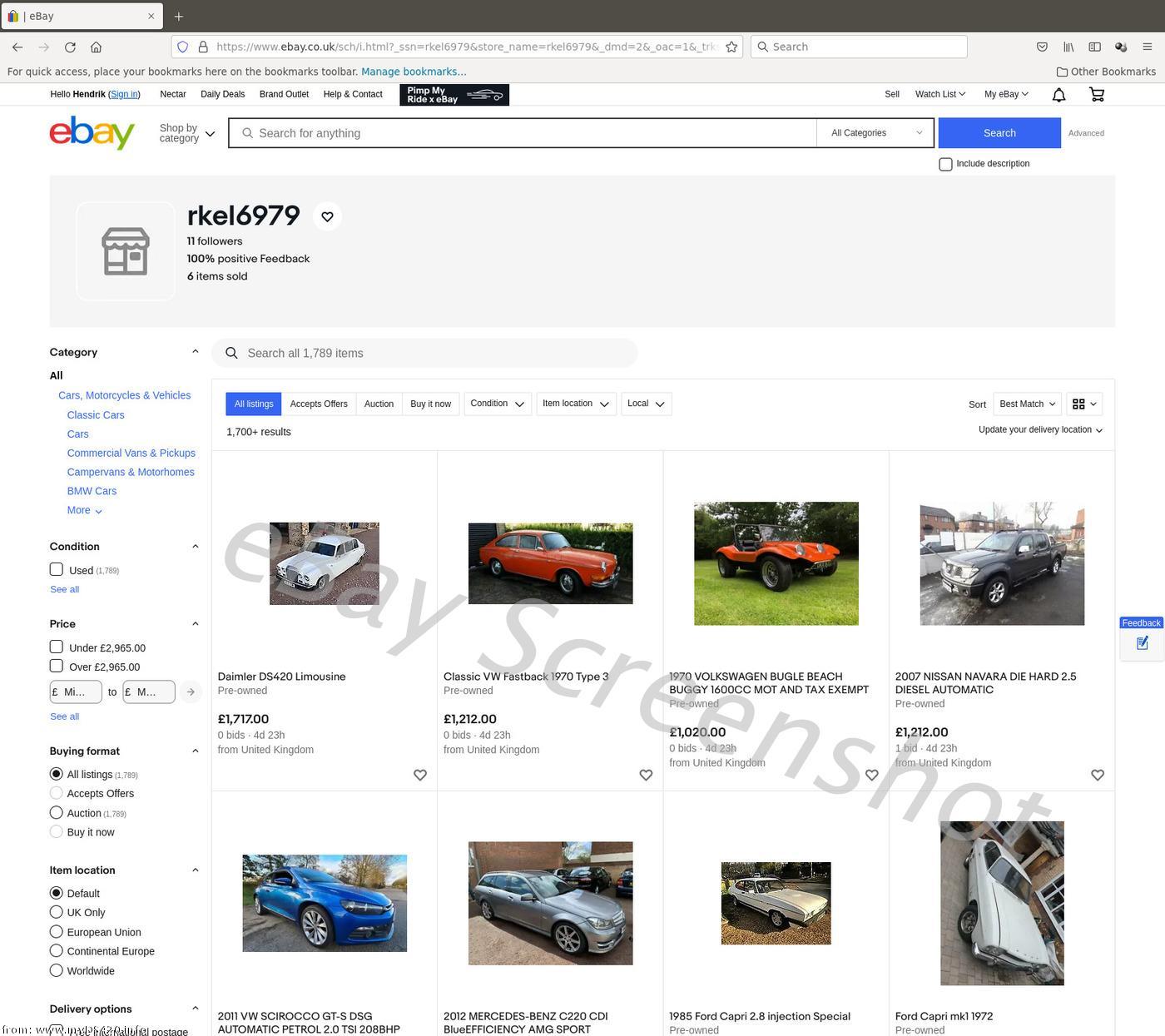The image size is (1165, 1036).
Task: Click the eBay logo
Action: (92, 133)
